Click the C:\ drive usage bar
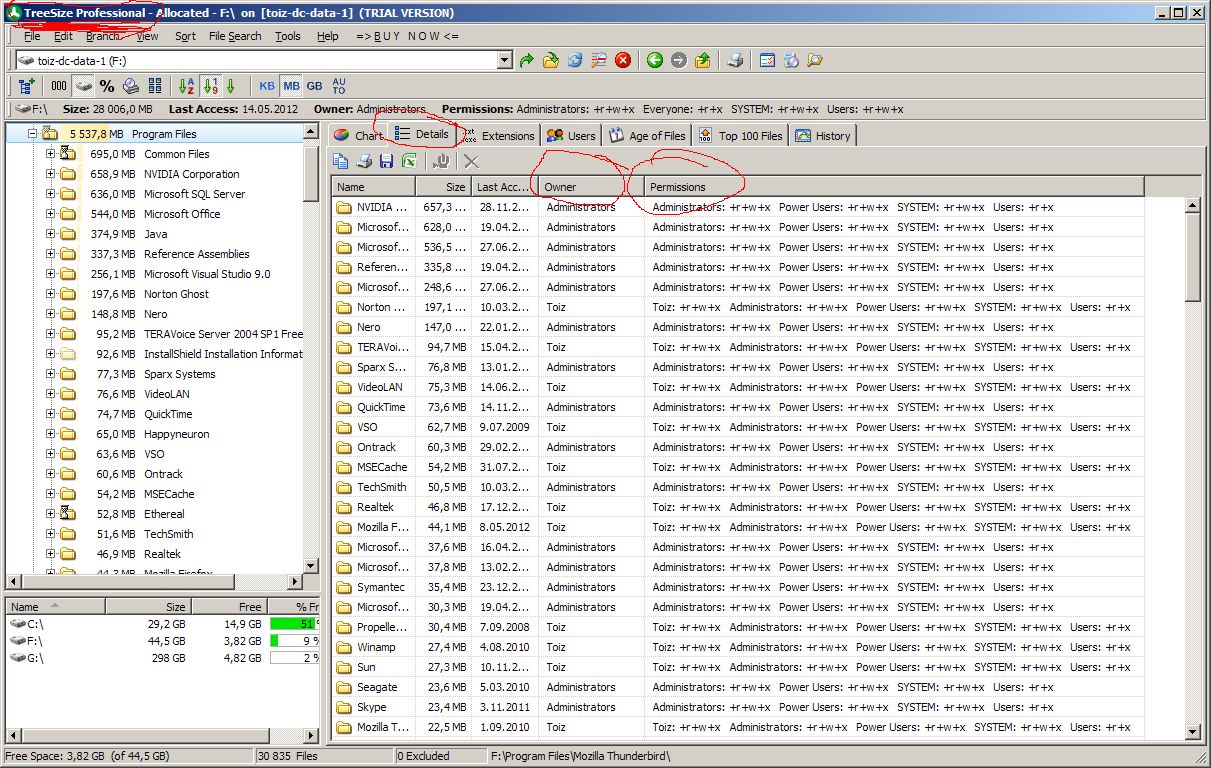The image size is (1211, 768). pyautogui.click(x=293, y=624)
